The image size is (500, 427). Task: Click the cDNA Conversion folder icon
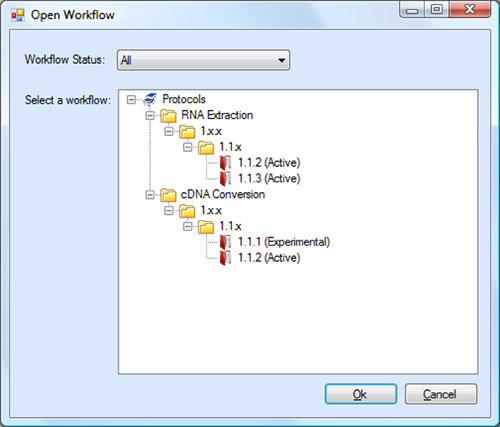pos(168,195)
